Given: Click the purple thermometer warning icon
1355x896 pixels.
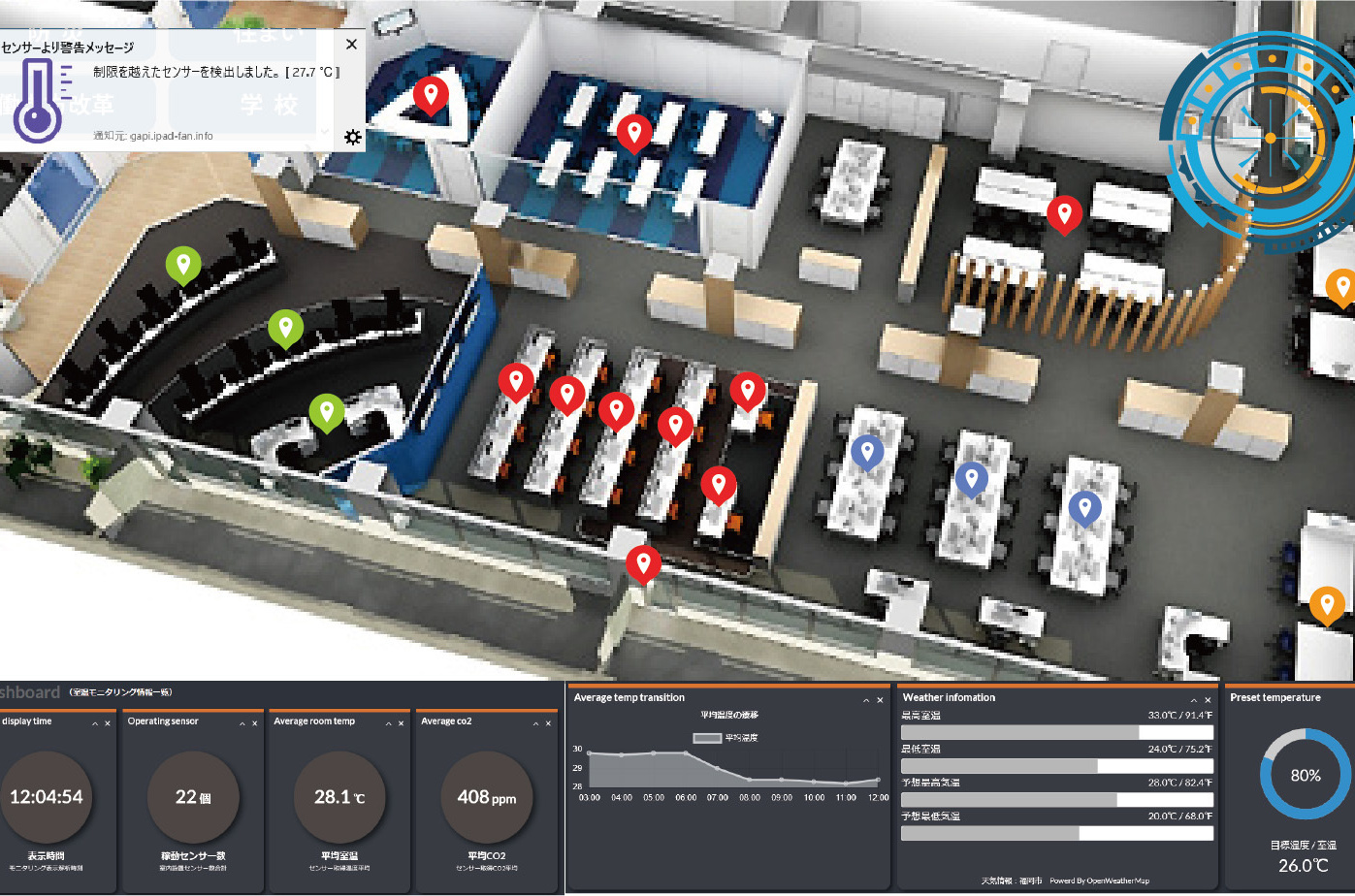Looking at the screenshot, I should (x=41, y=99).
